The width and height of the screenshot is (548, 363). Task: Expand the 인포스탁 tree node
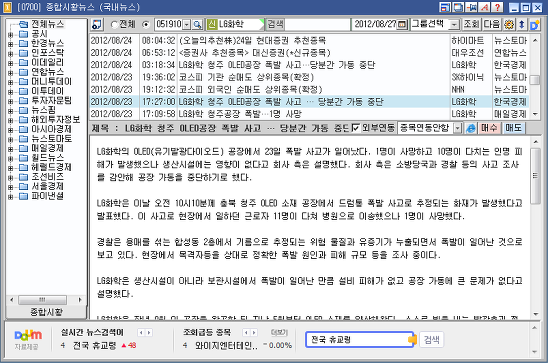coord(10,54)
